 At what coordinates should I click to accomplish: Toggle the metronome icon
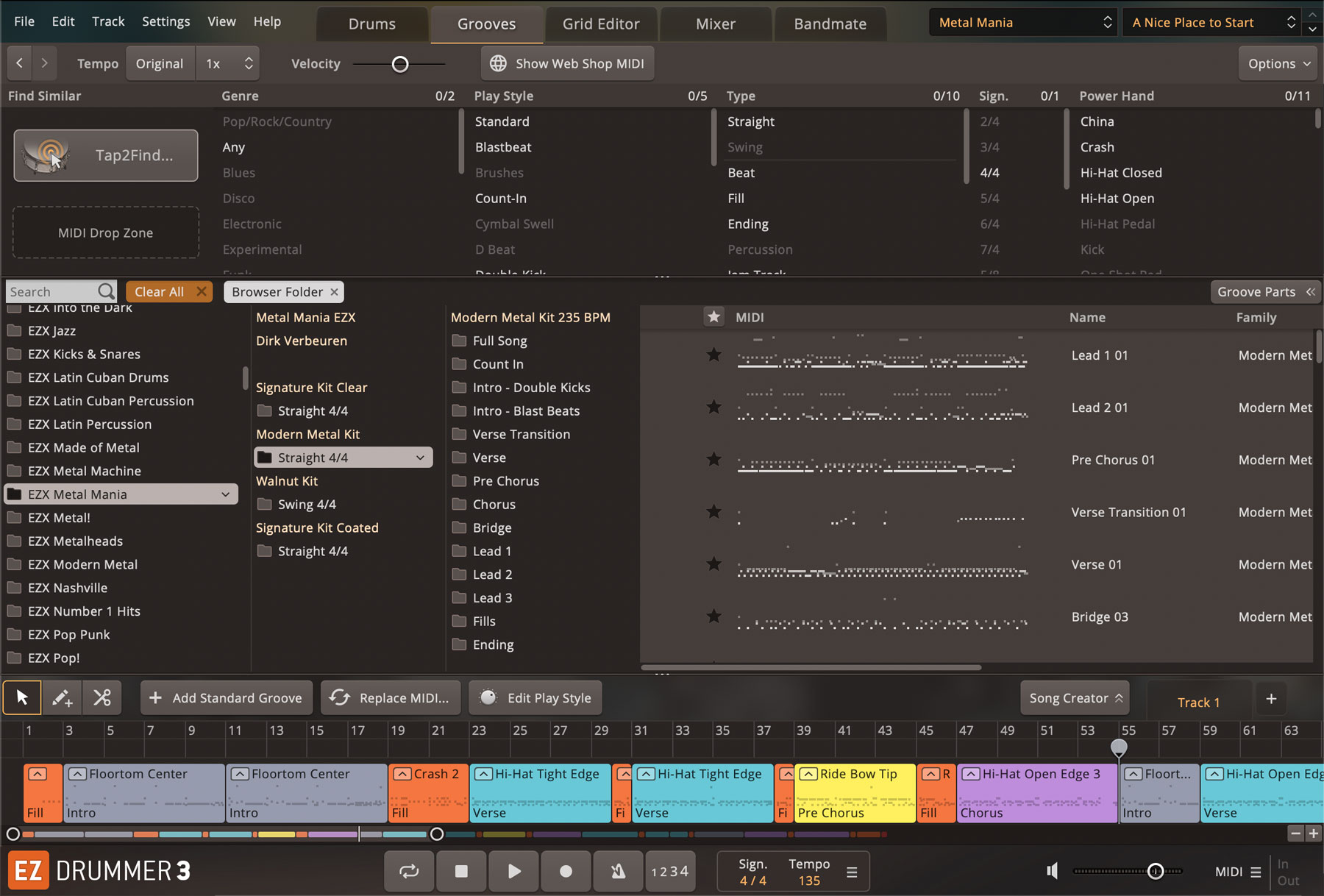(618, 872)
